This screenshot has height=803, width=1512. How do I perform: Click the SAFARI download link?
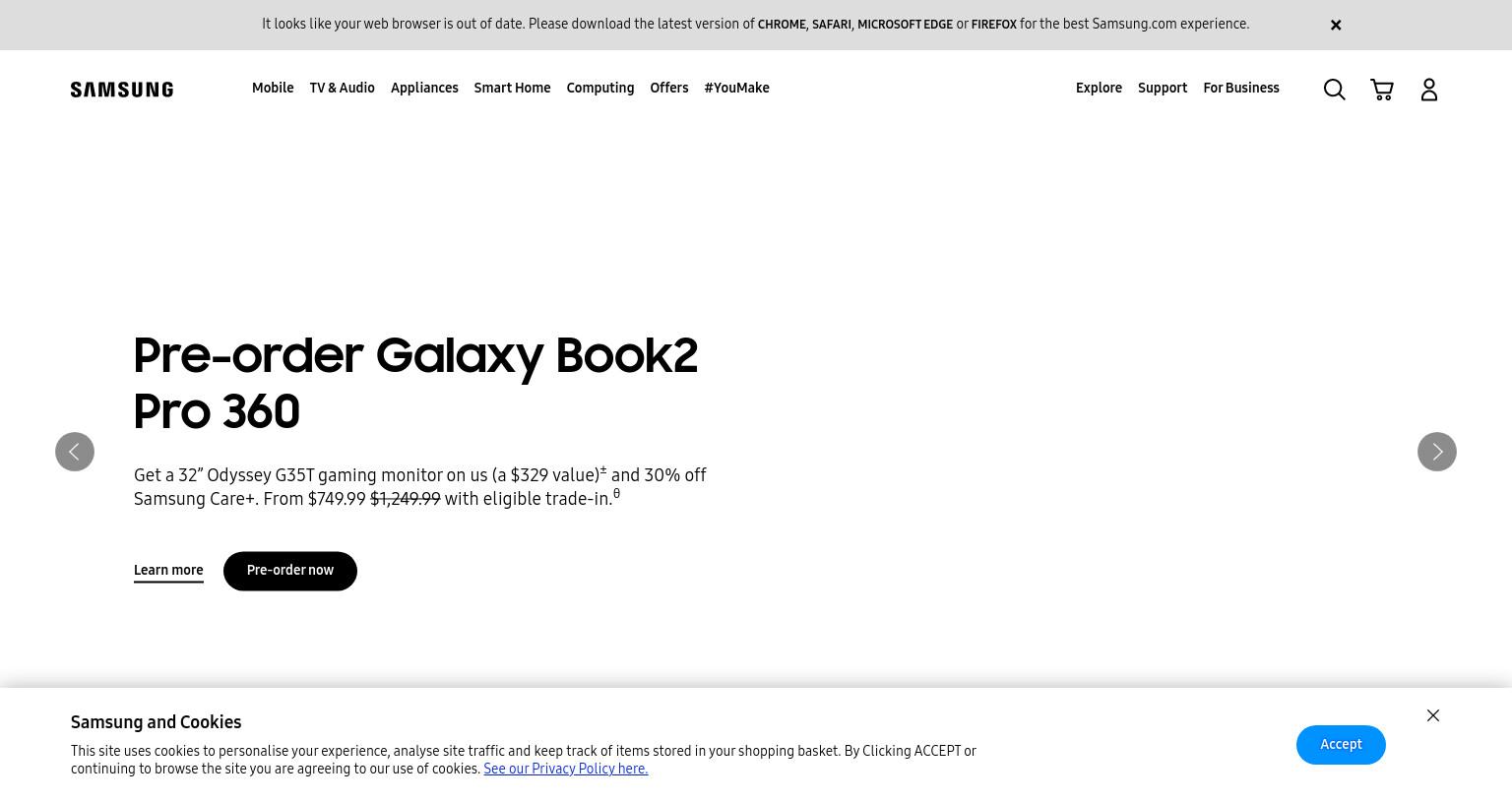click(832, 25)
